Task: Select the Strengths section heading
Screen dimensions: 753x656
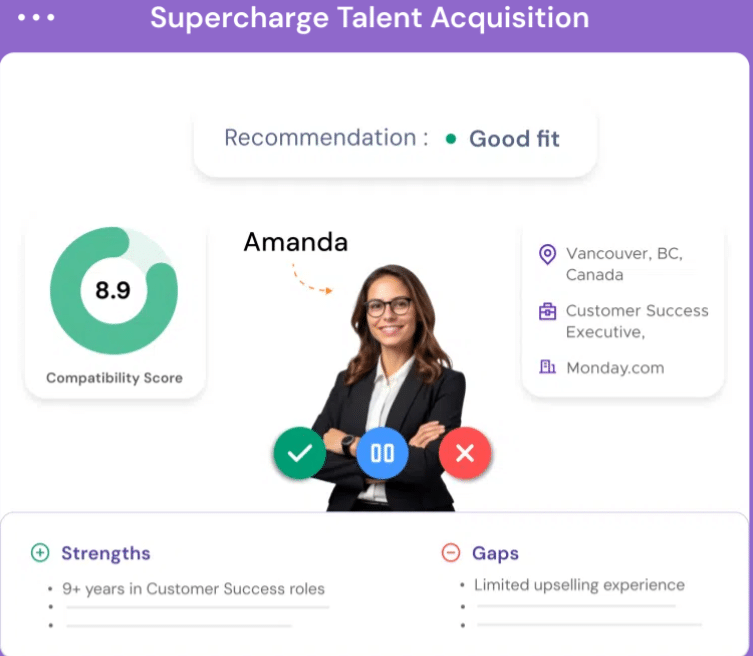Action: (106, 553)
